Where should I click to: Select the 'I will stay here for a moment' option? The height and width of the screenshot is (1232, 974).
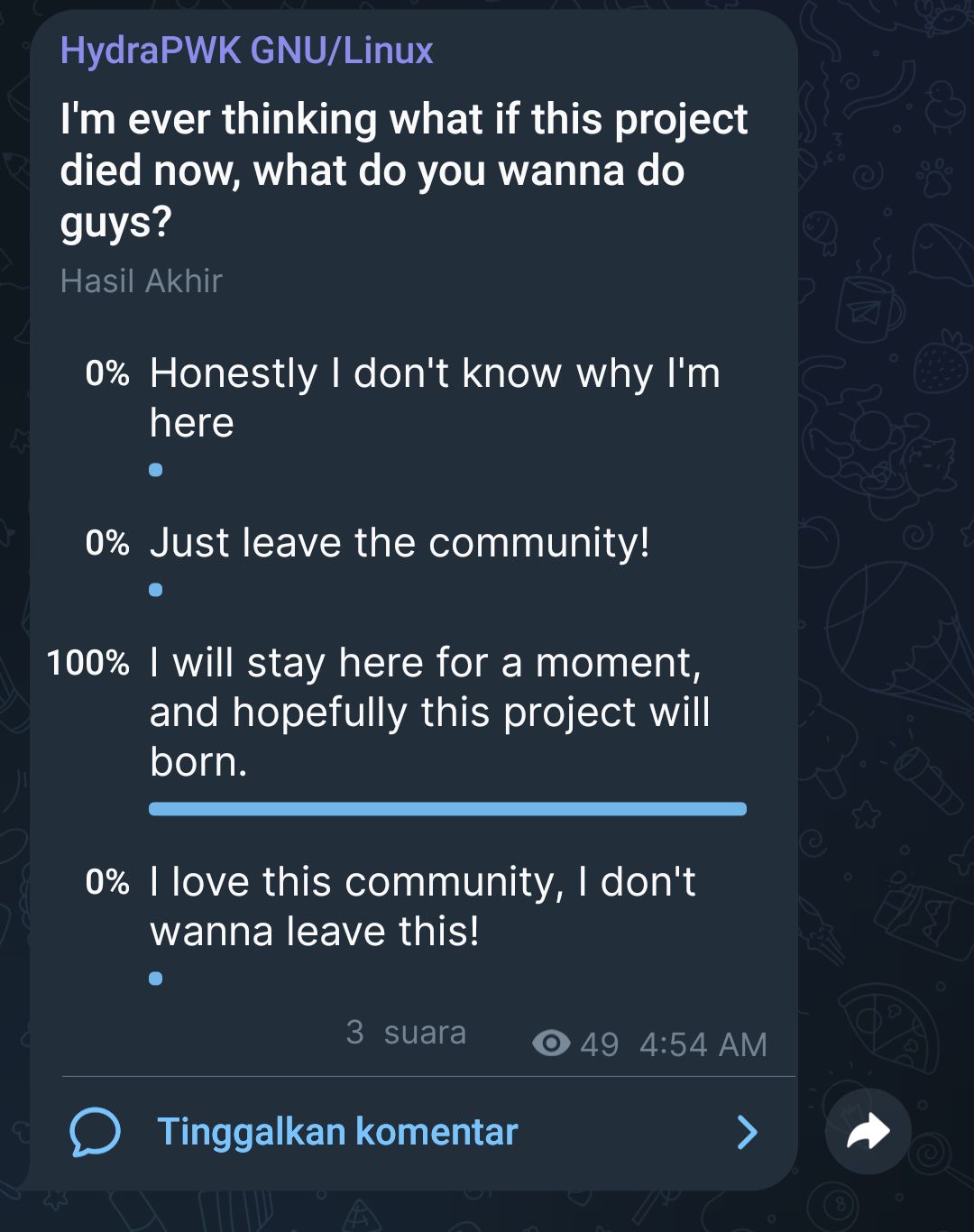coord(430,711)
